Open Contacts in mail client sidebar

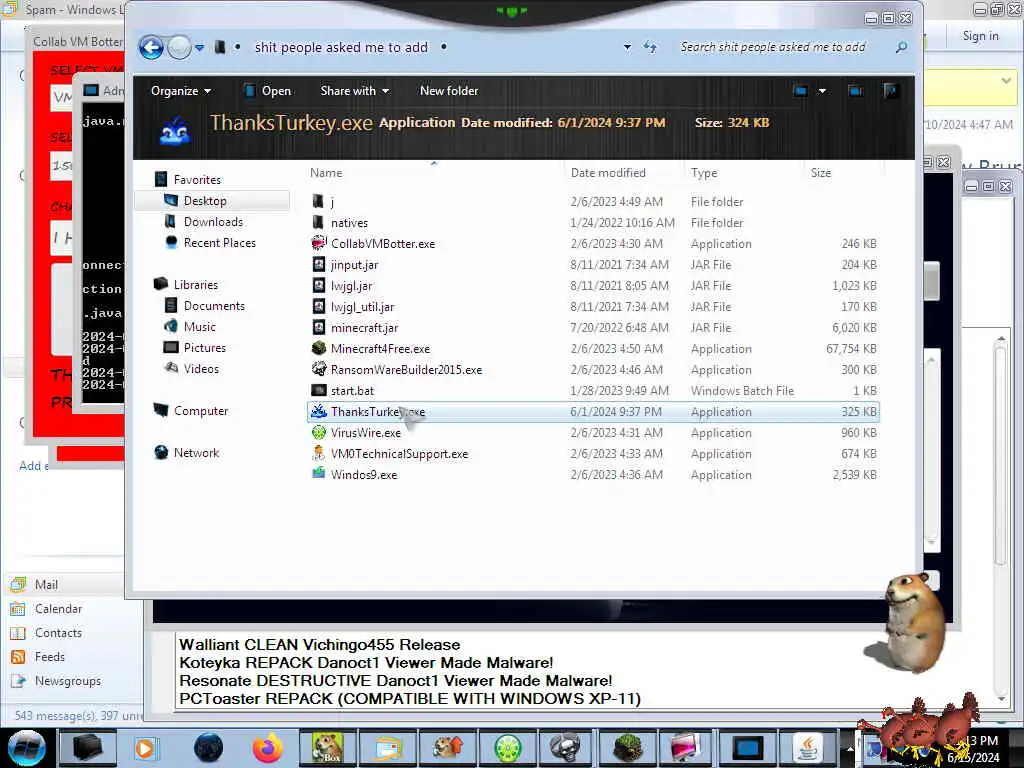click(x=58, y=633)
